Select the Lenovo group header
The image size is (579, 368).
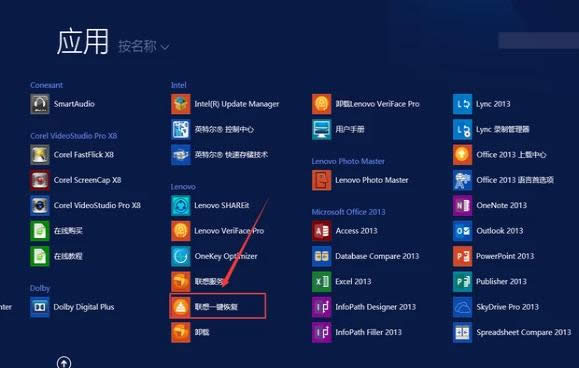pyautogui.click(x=183, y=187)
